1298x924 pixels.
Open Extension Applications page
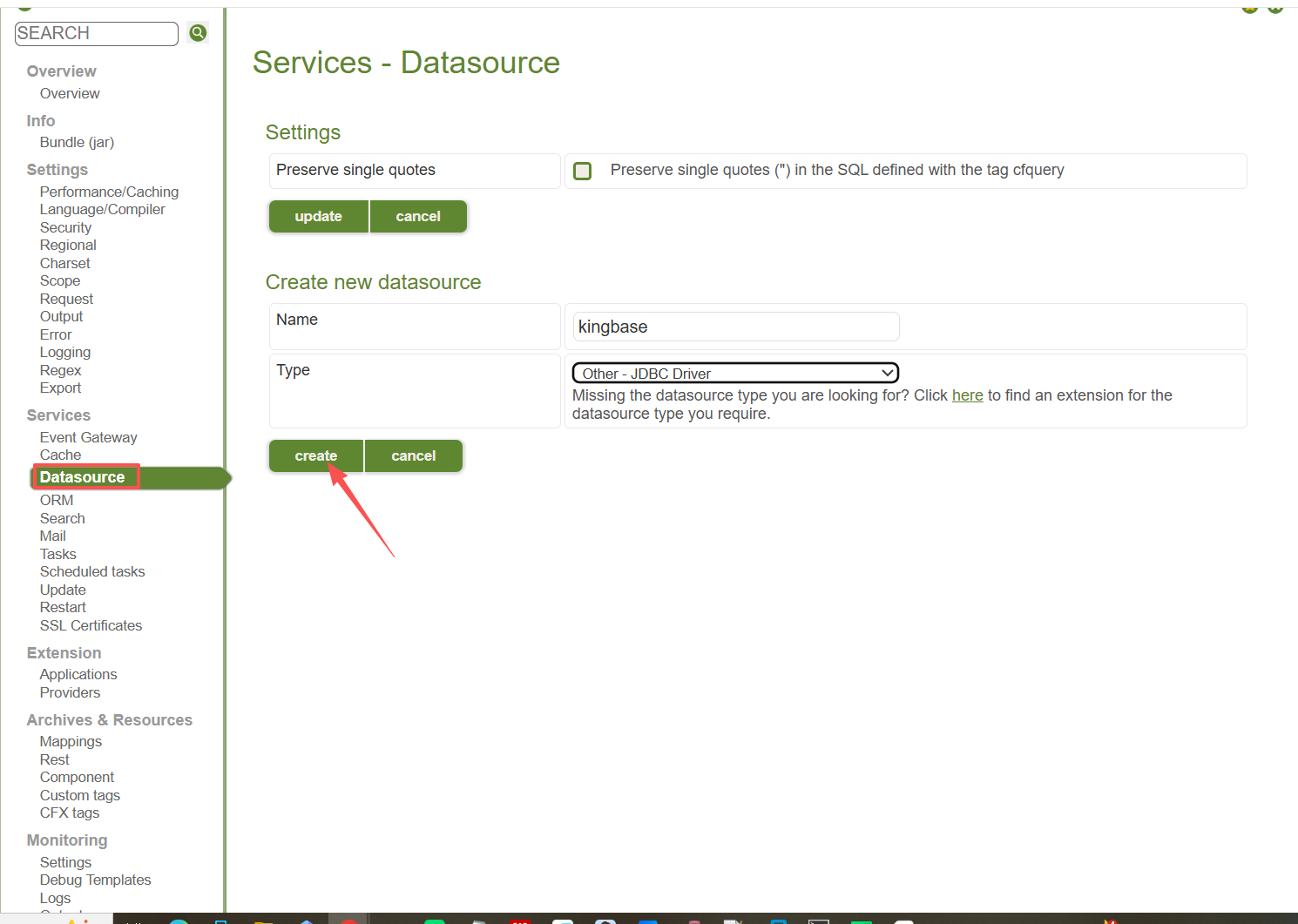click(x=78, y=674)
